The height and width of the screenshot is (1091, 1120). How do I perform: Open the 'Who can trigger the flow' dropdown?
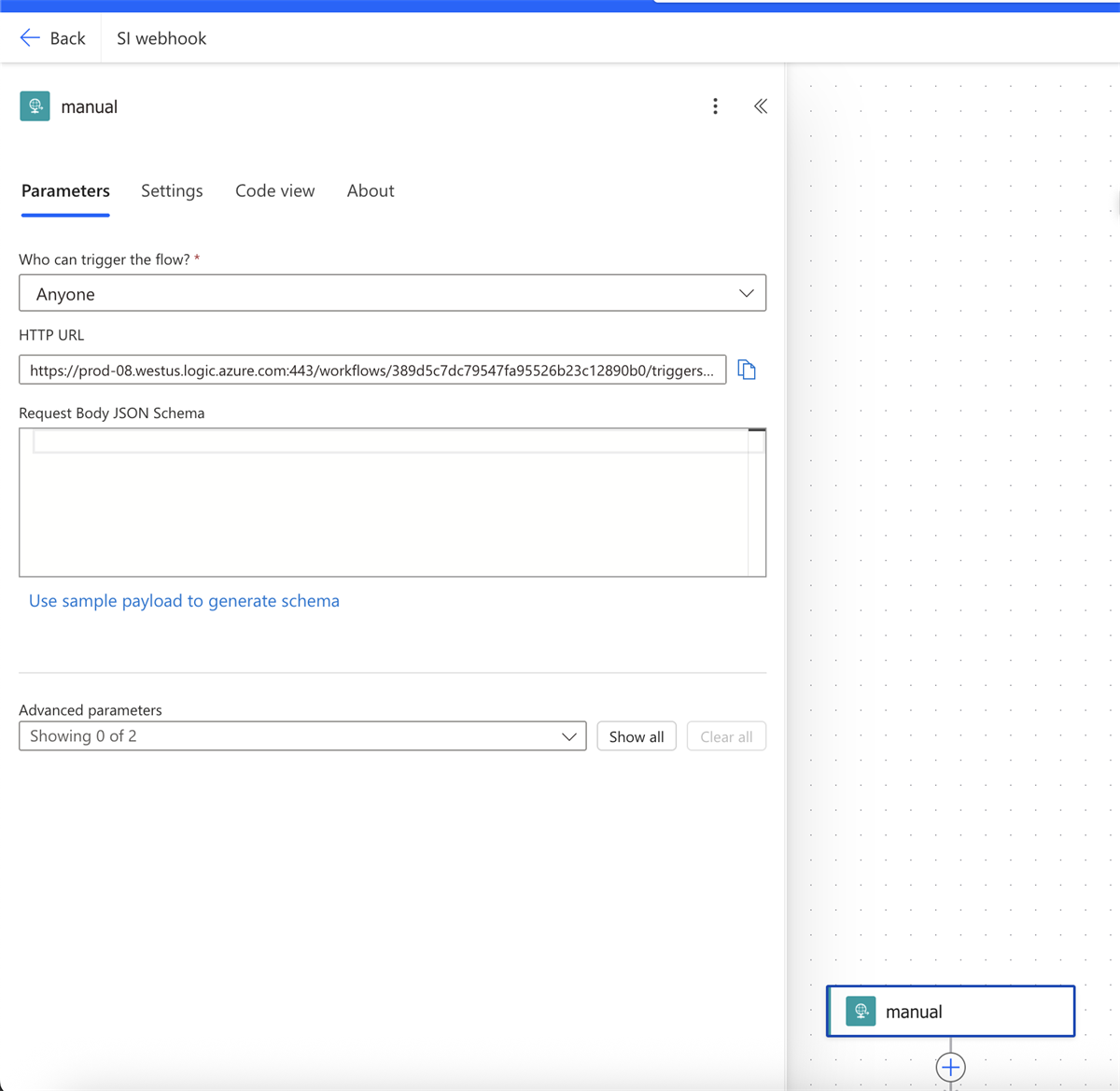pyautogui.click(x=393, y=293)
